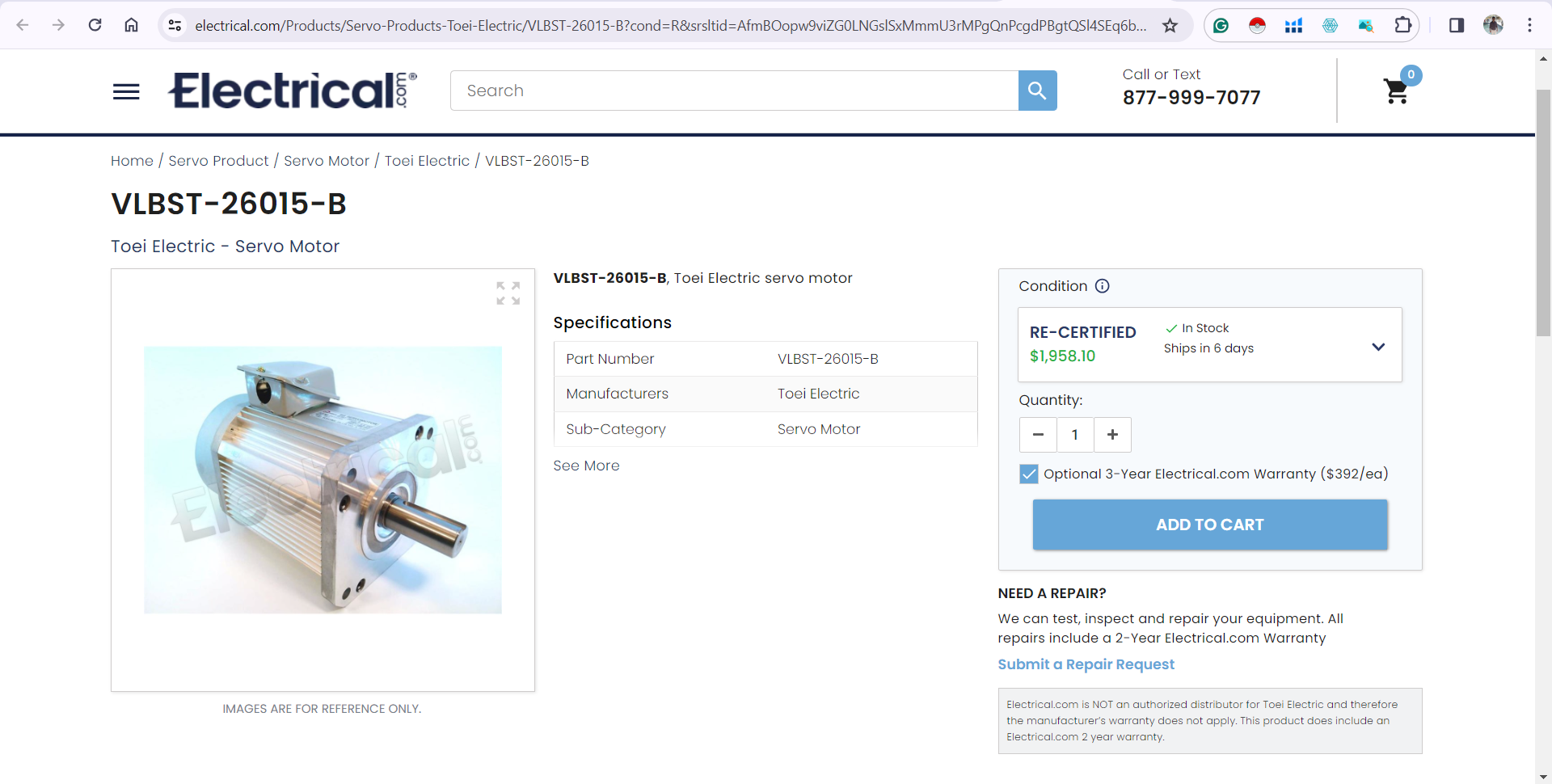Click the scrollbar up arrow

(1543, 59)
